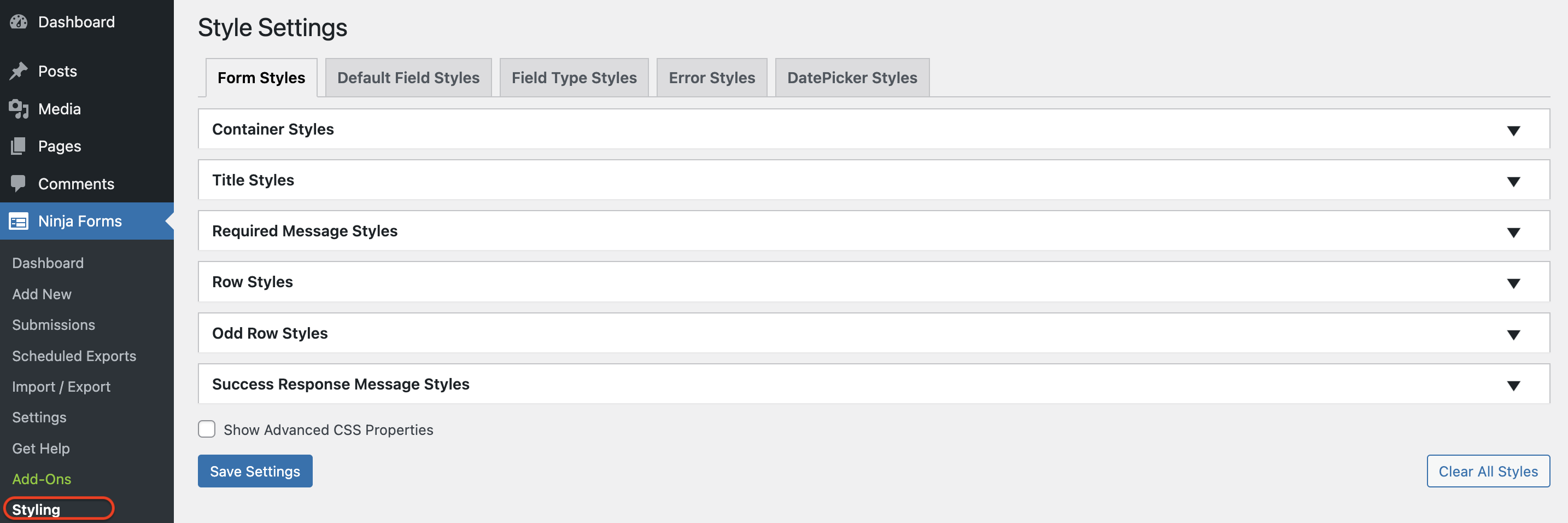Click the Save Settings button

255,470
